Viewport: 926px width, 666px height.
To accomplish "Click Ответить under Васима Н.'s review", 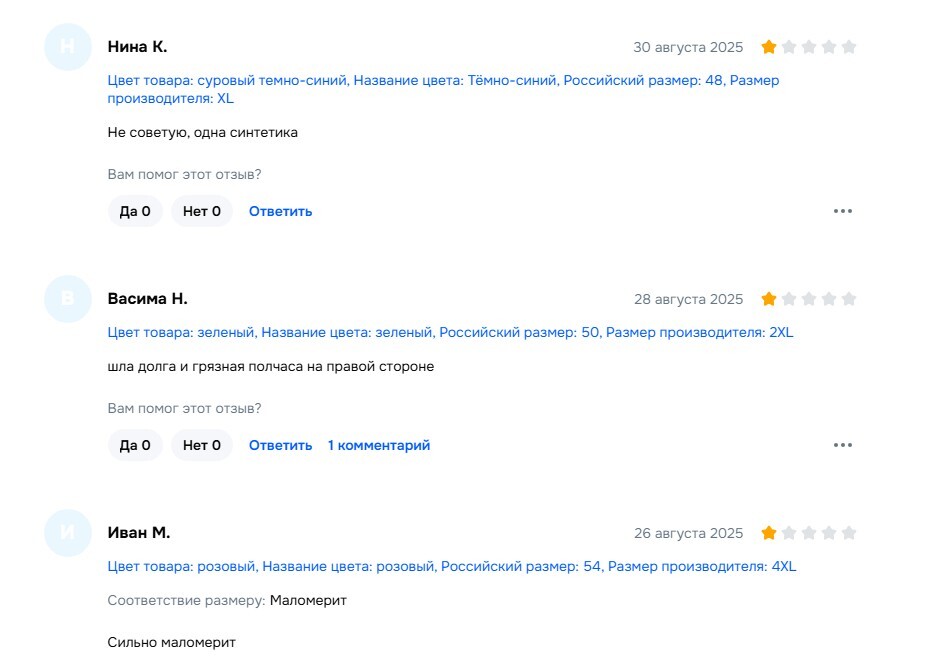I will (x=280, y=445).
